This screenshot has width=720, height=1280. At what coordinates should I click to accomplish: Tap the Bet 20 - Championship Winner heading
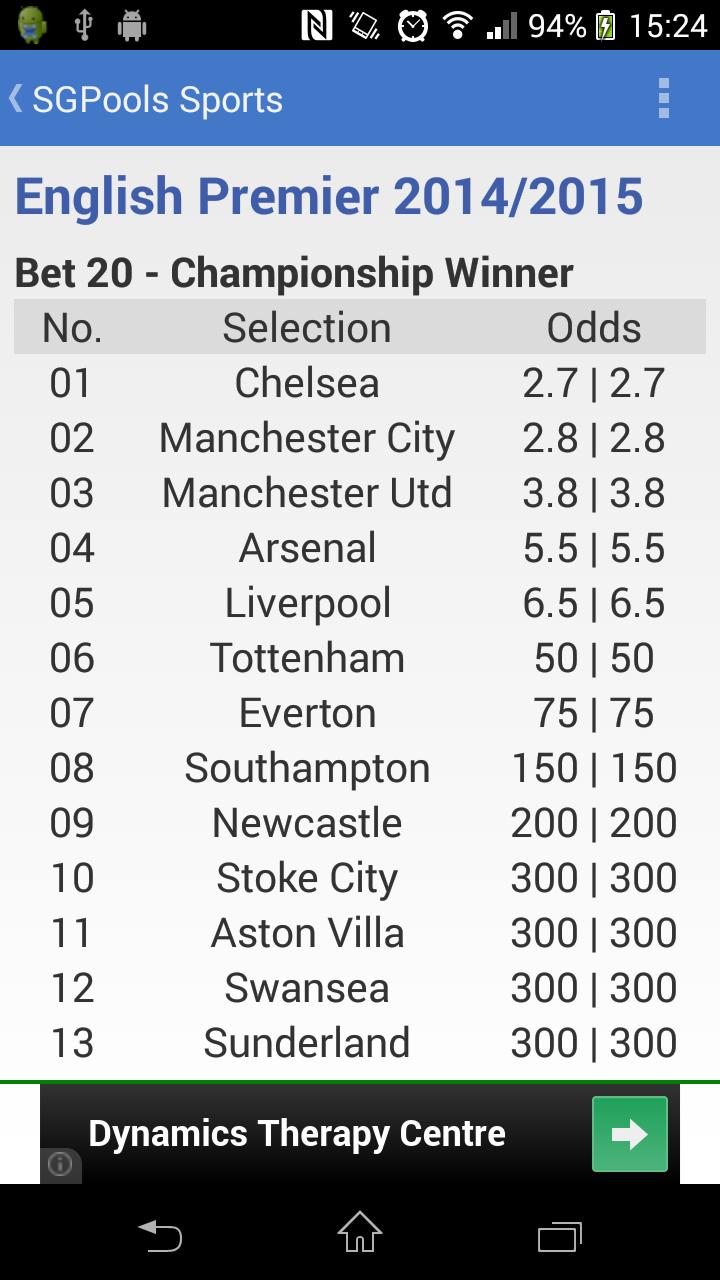292,272
